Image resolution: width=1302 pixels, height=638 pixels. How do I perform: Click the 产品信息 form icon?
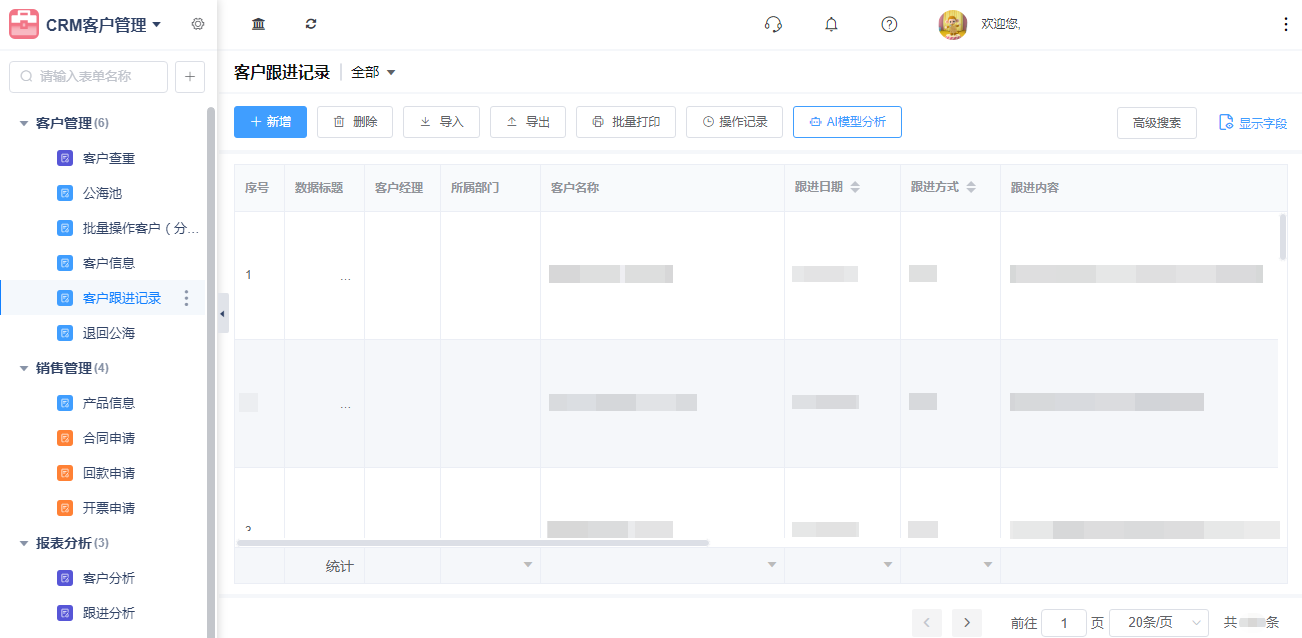(x=65, y=403)
